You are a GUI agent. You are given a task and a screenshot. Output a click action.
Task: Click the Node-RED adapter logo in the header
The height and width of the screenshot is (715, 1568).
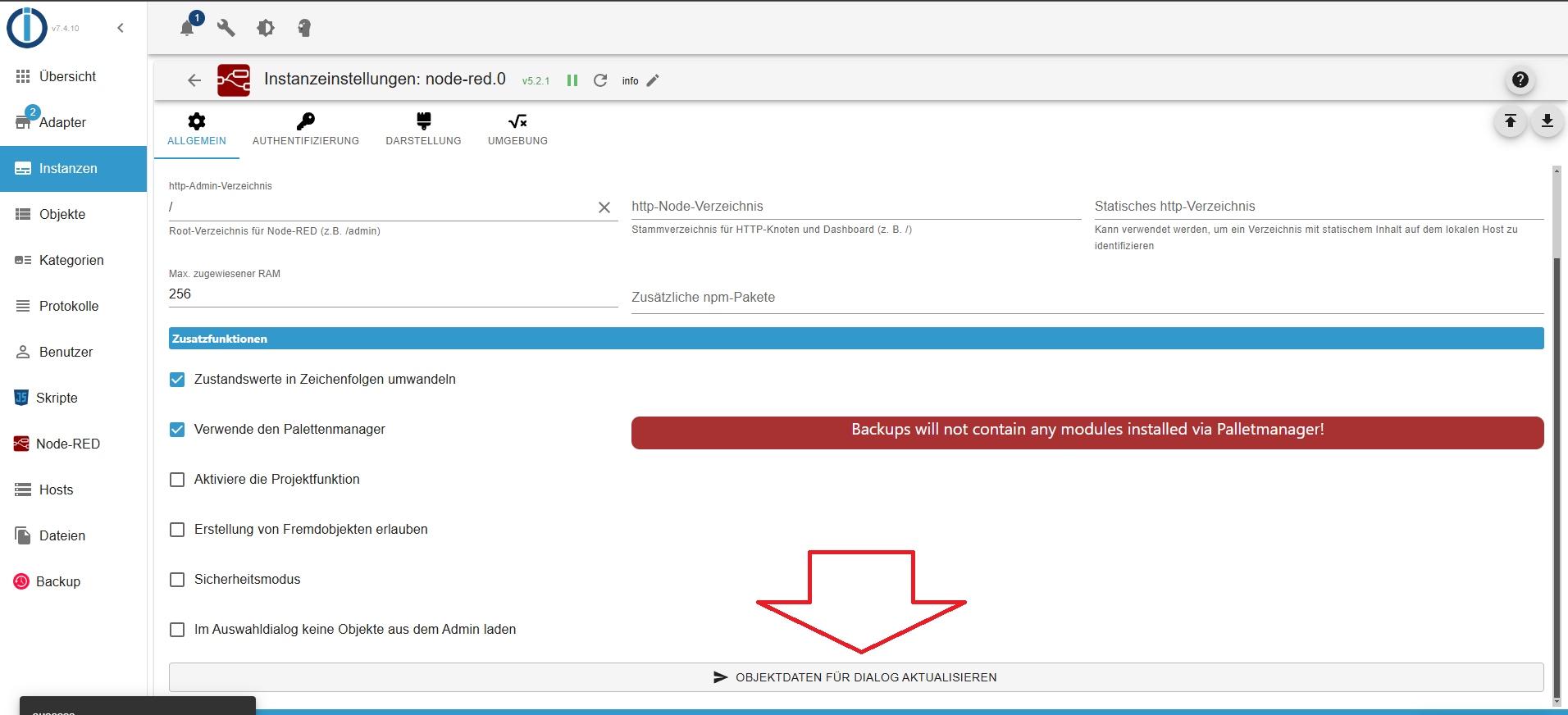[x=234, y=80]
